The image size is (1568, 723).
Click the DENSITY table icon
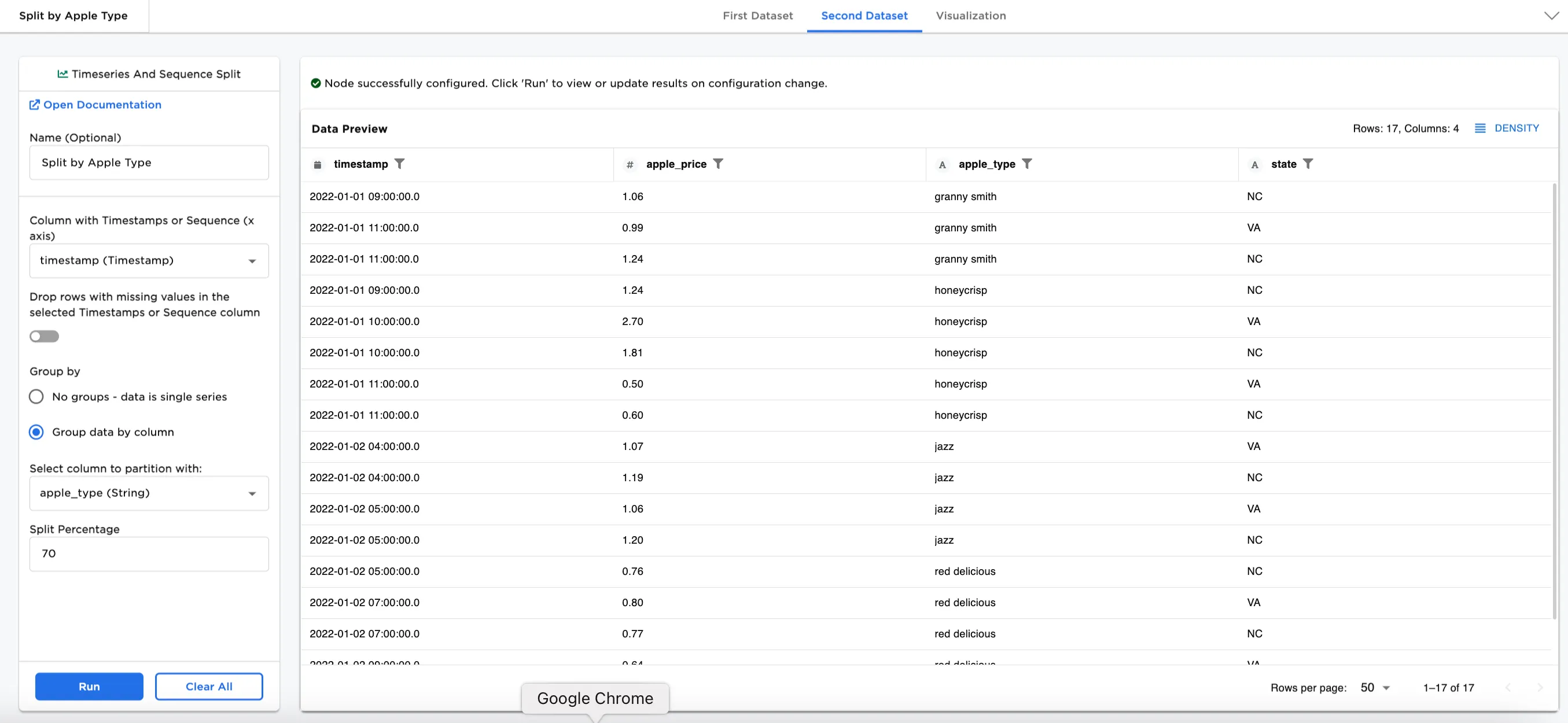1479,128
